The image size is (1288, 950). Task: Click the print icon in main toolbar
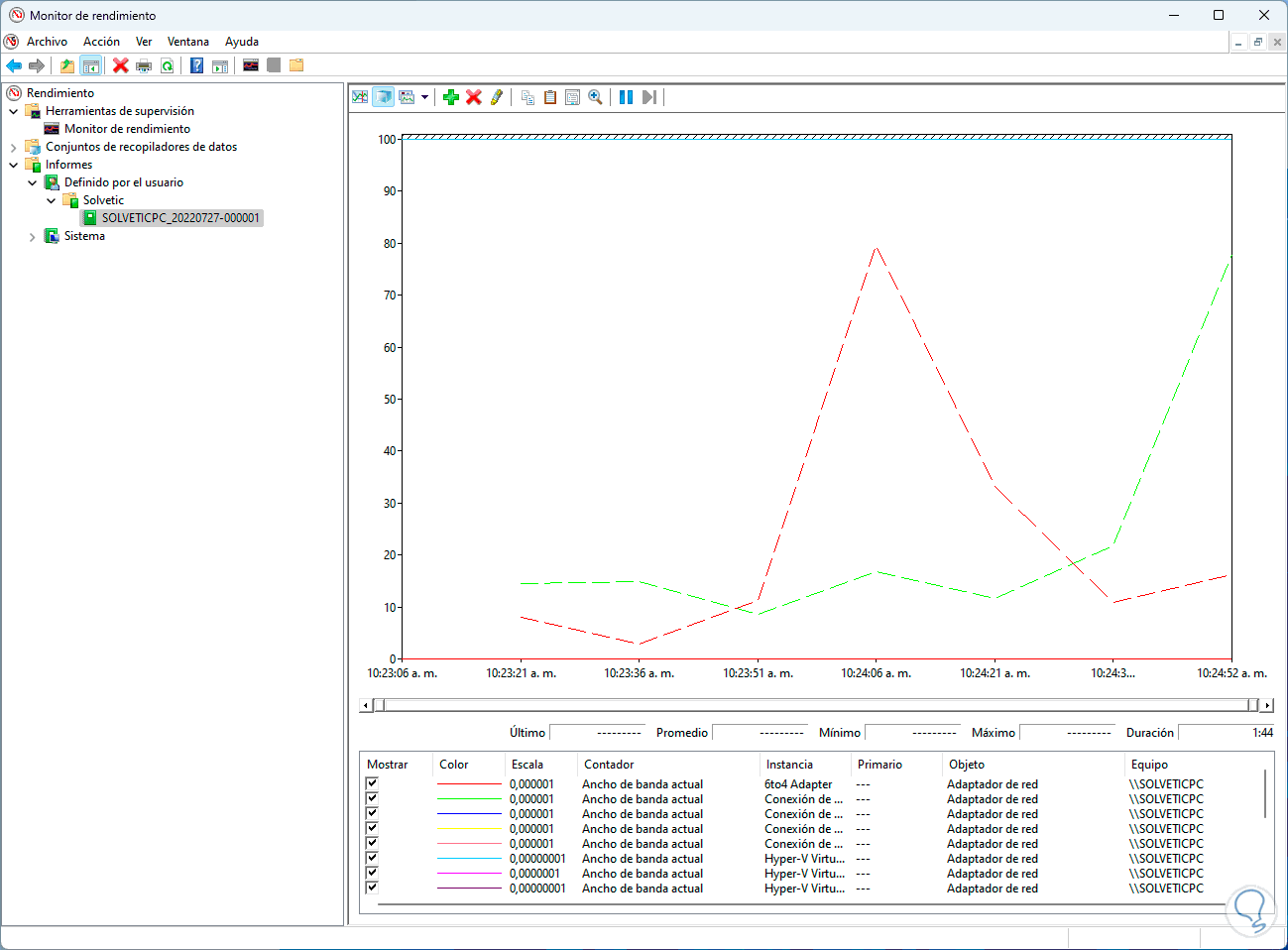point(144,65)
